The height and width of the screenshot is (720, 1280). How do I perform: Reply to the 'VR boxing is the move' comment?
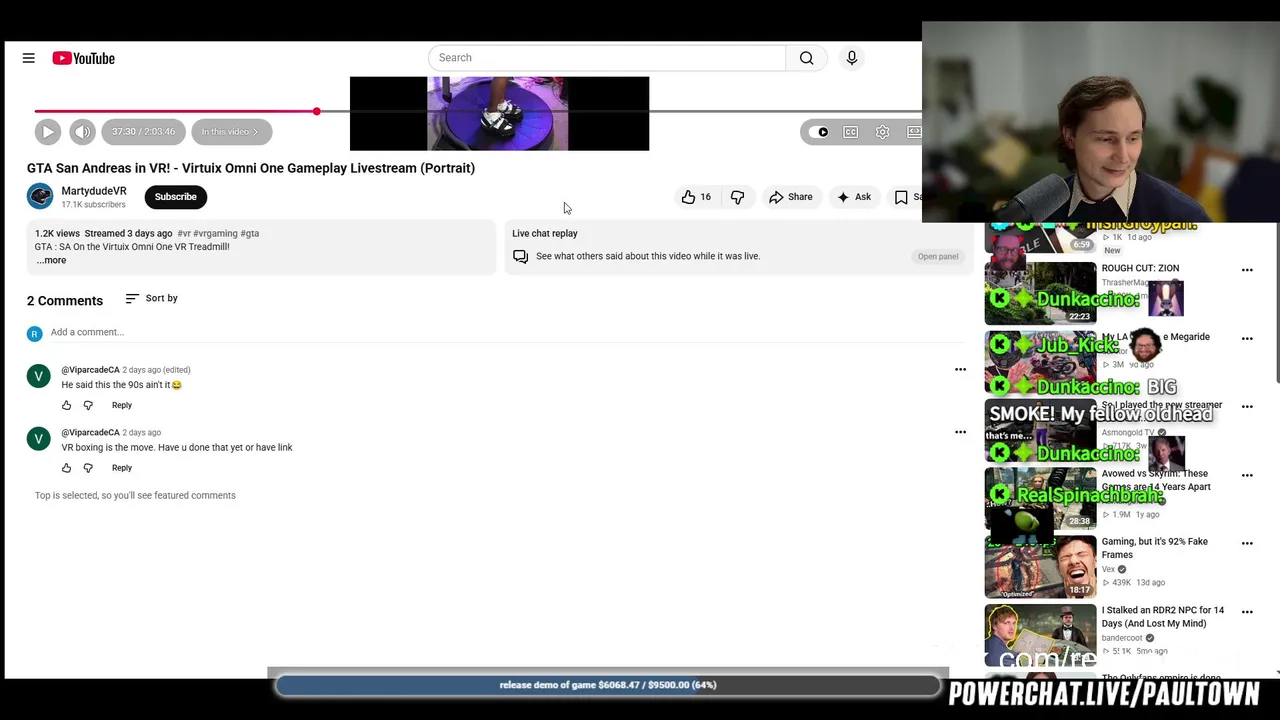122,468
